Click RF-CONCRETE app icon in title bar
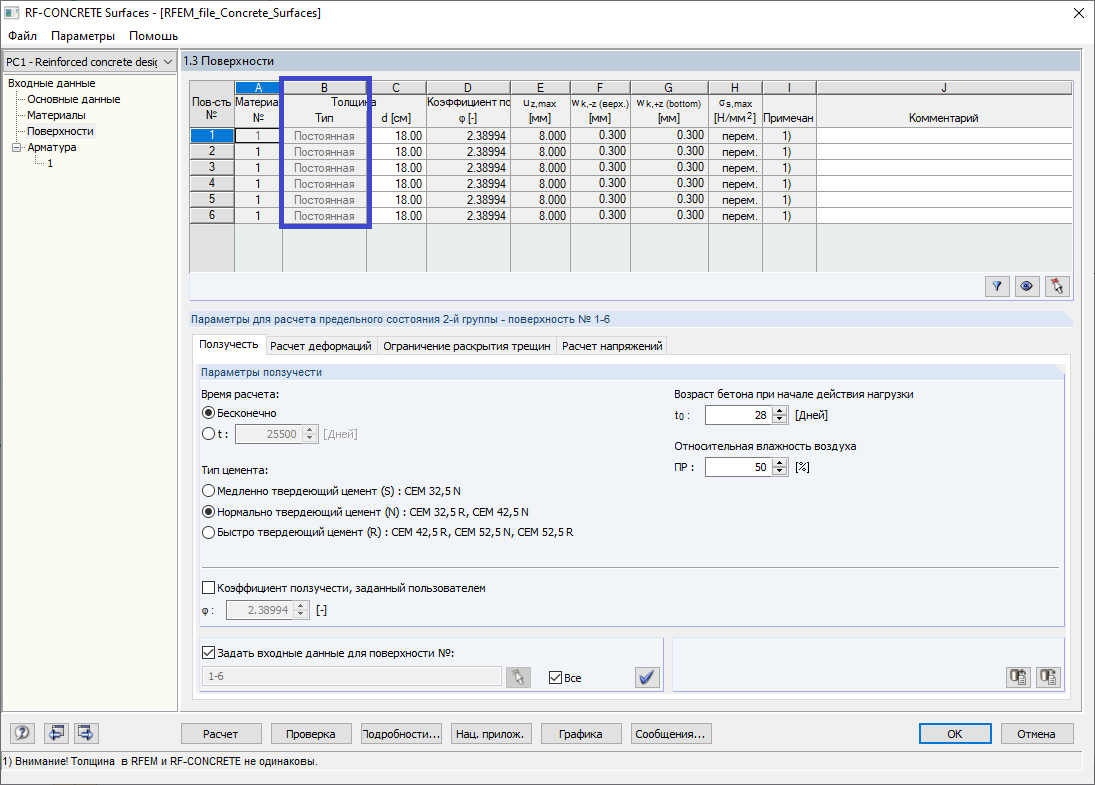Viewport: 1095px width, 785px height. [12, 13]
